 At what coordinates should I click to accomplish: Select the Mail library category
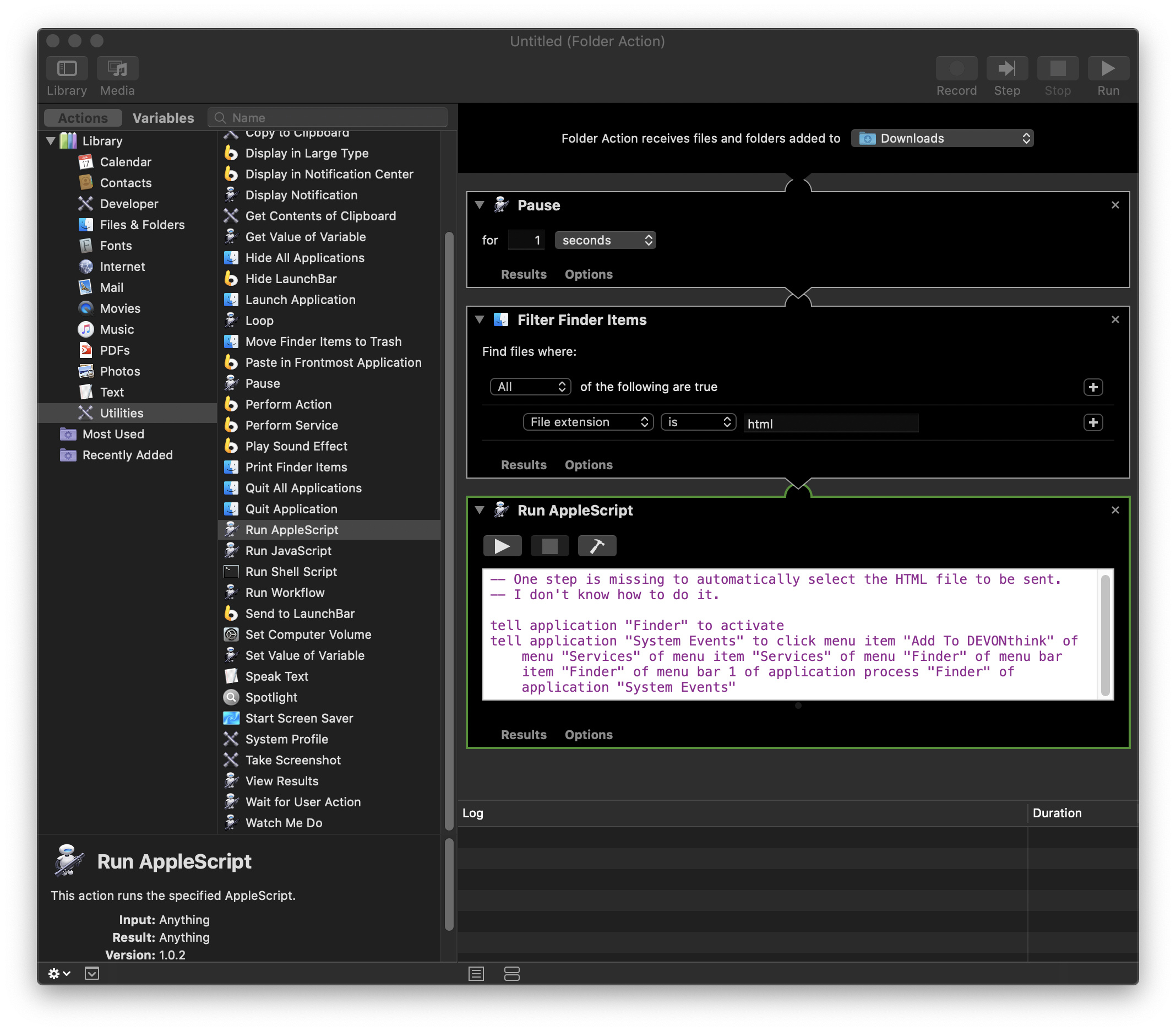112,287
